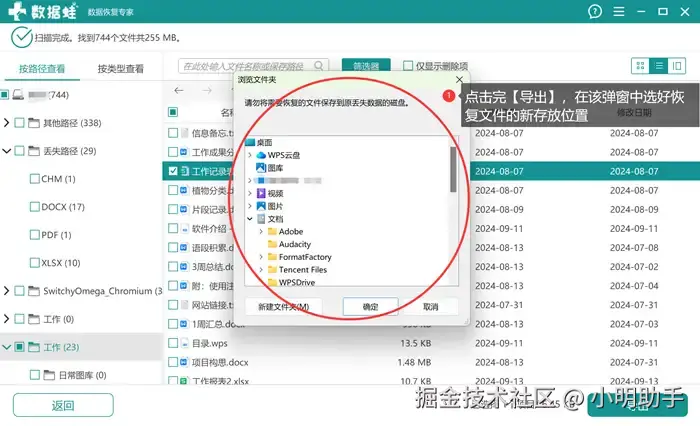Select the 文档 documents folder icon
The width and height of the screenshot is (700, 426).
click(x=261, y=219)
